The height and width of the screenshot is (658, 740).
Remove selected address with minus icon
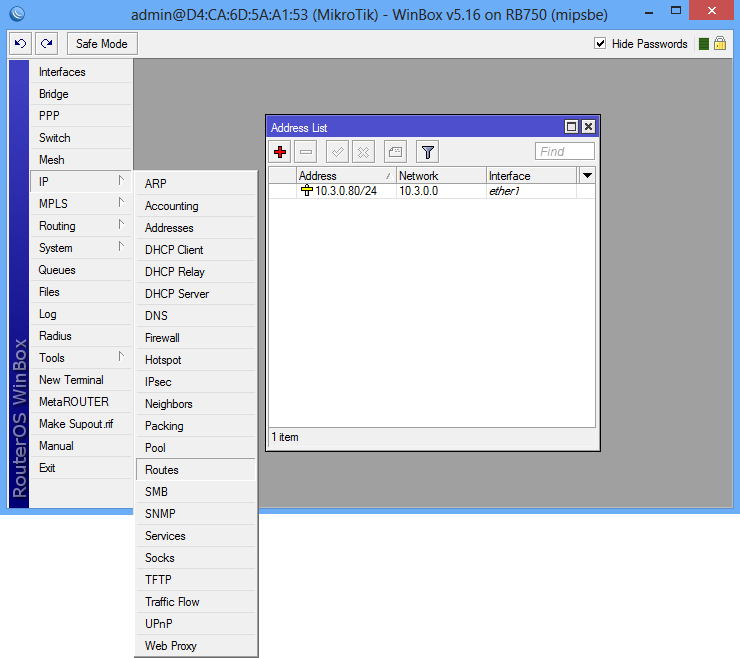coord(306,152)
